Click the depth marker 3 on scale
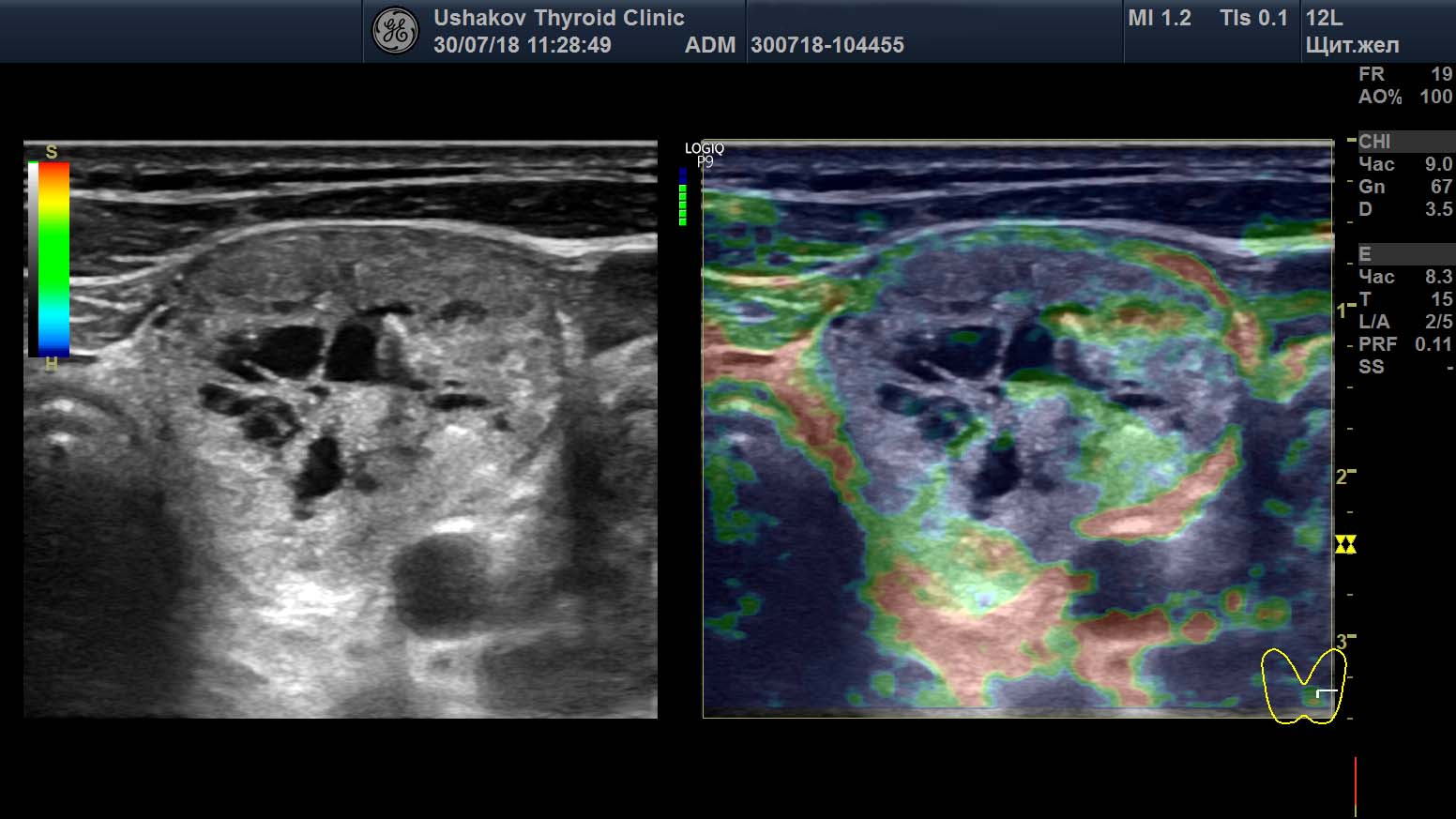The width and height of the screenshot is (1456, 819). 1342,643
